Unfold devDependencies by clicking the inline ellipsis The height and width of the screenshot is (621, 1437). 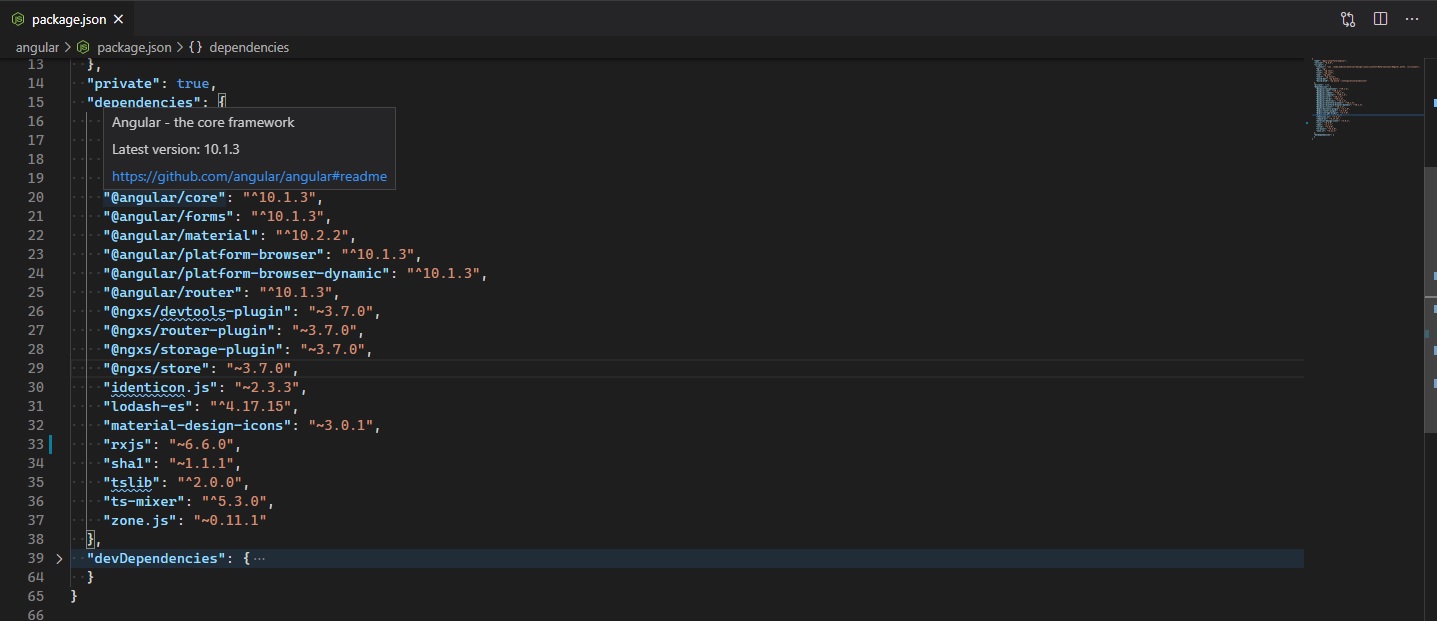click(x=259, y=558)
